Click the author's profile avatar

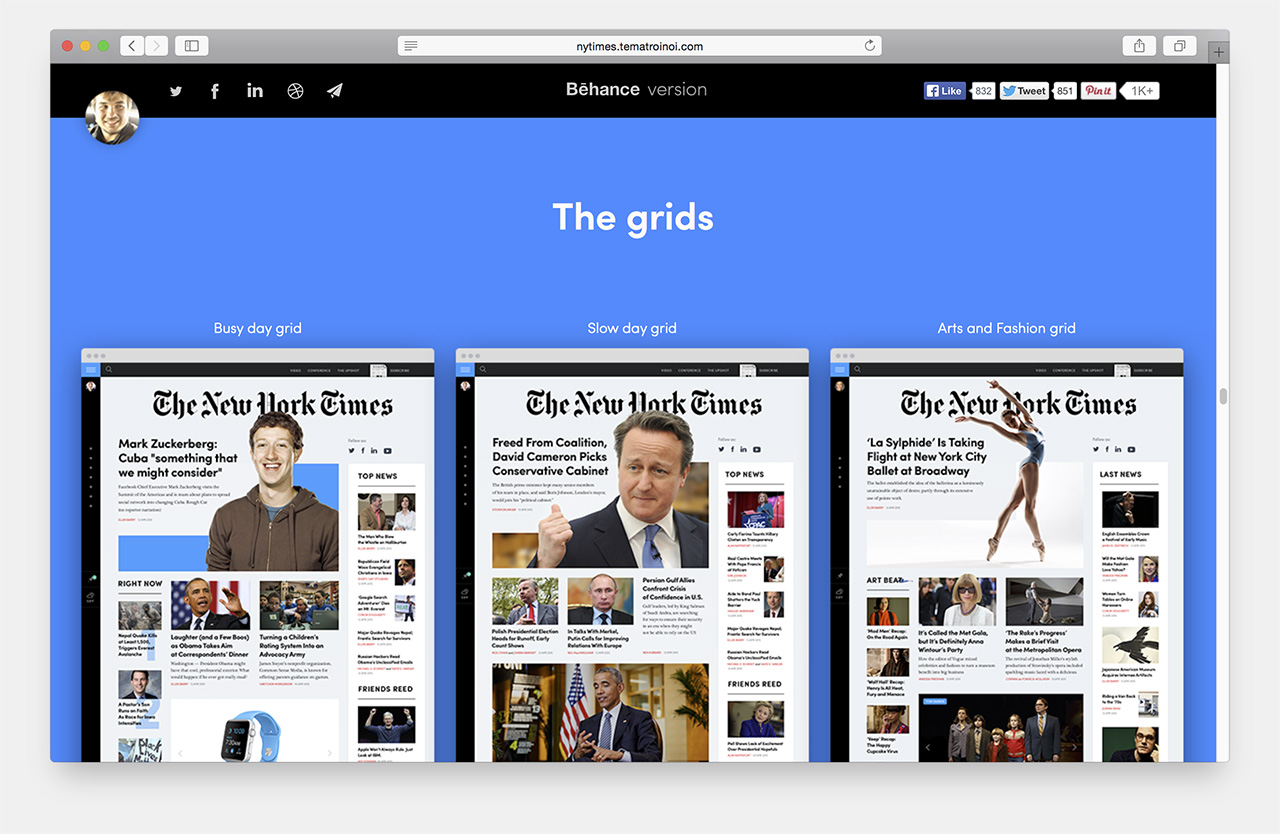[112, 118]
